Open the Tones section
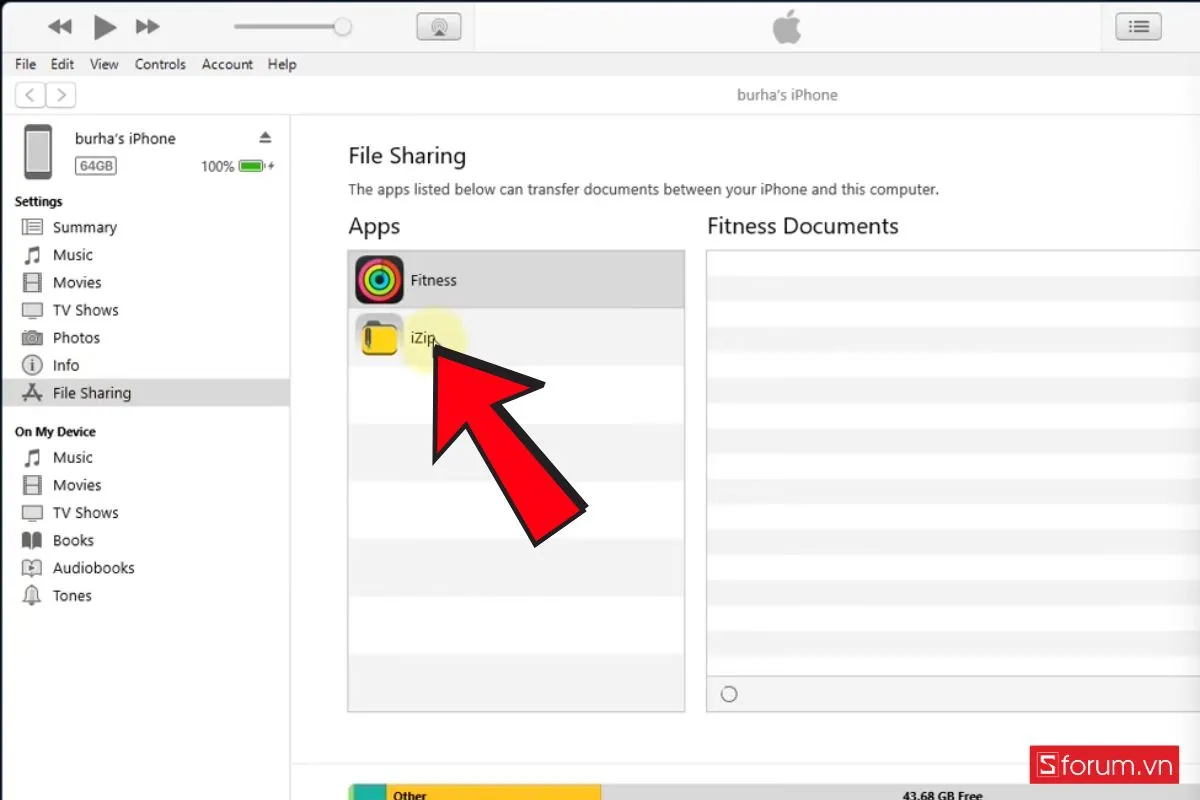The image size is (1200, 800). [71, 595]
